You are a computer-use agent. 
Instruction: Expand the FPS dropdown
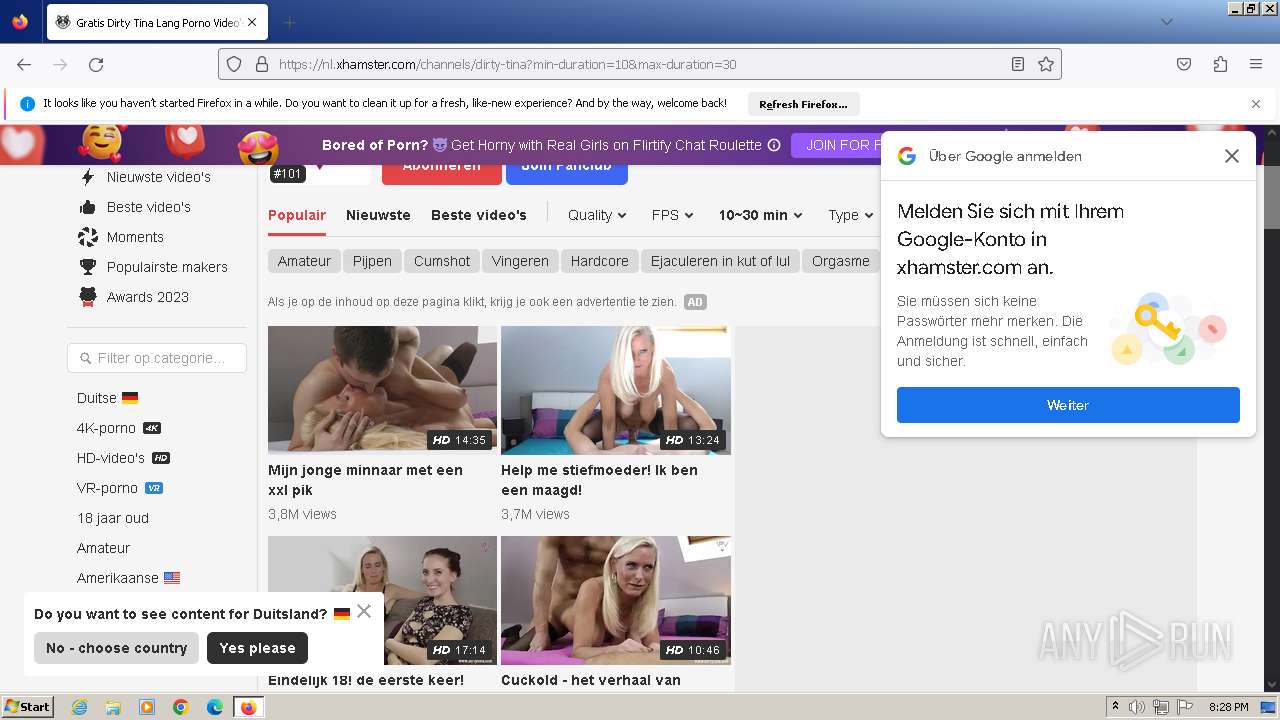674,215
